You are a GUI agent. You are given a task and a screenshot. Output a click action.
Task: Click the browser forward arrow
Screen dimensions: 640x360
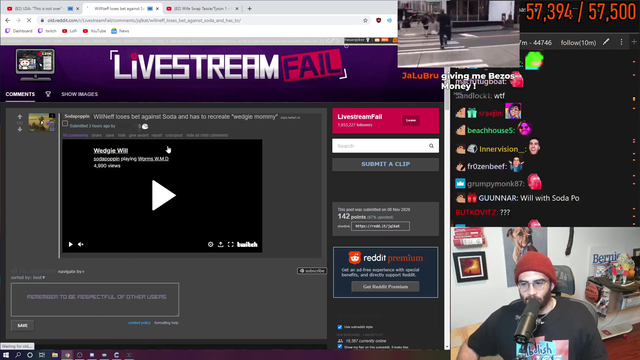pyautogui.click(x=18, y=20)
